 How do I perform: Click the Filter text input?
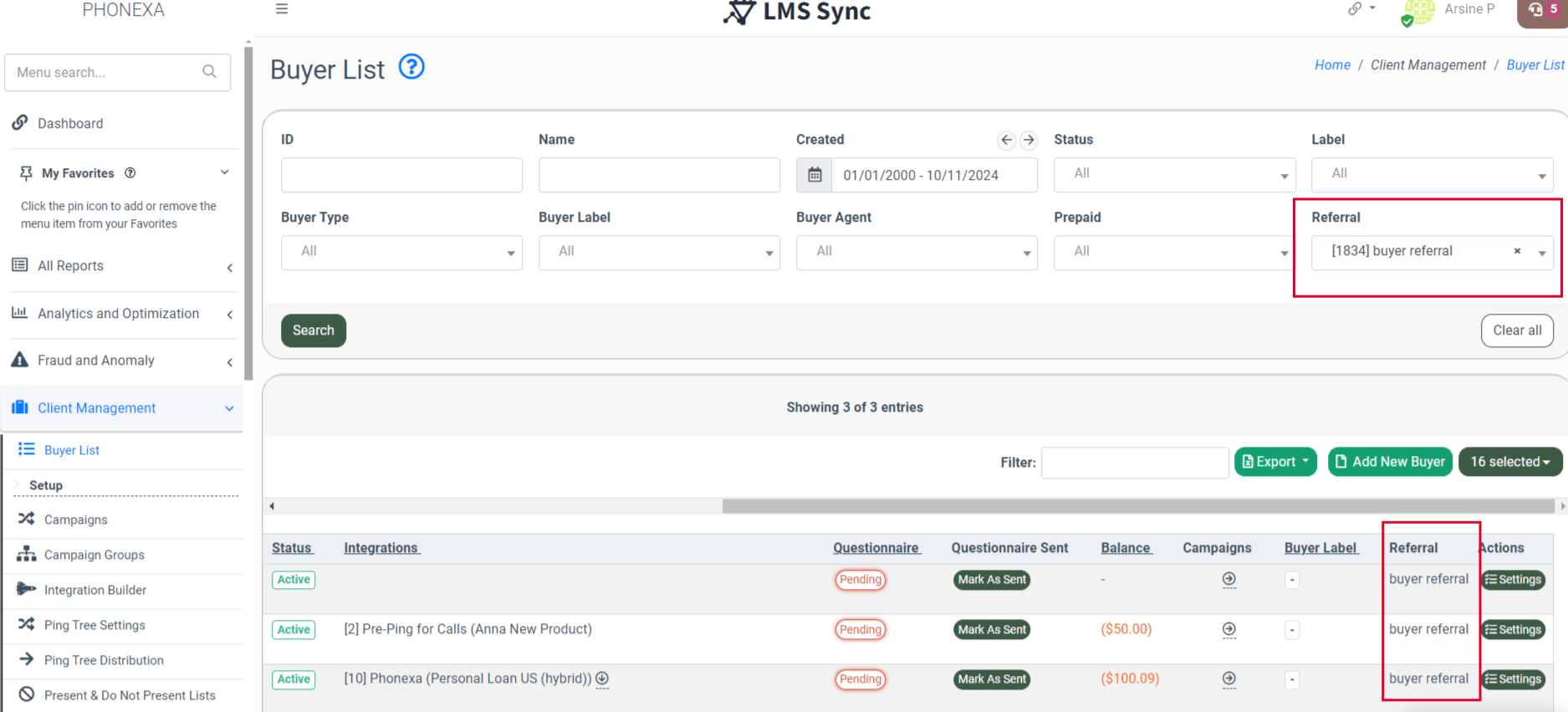point(1134,463)
